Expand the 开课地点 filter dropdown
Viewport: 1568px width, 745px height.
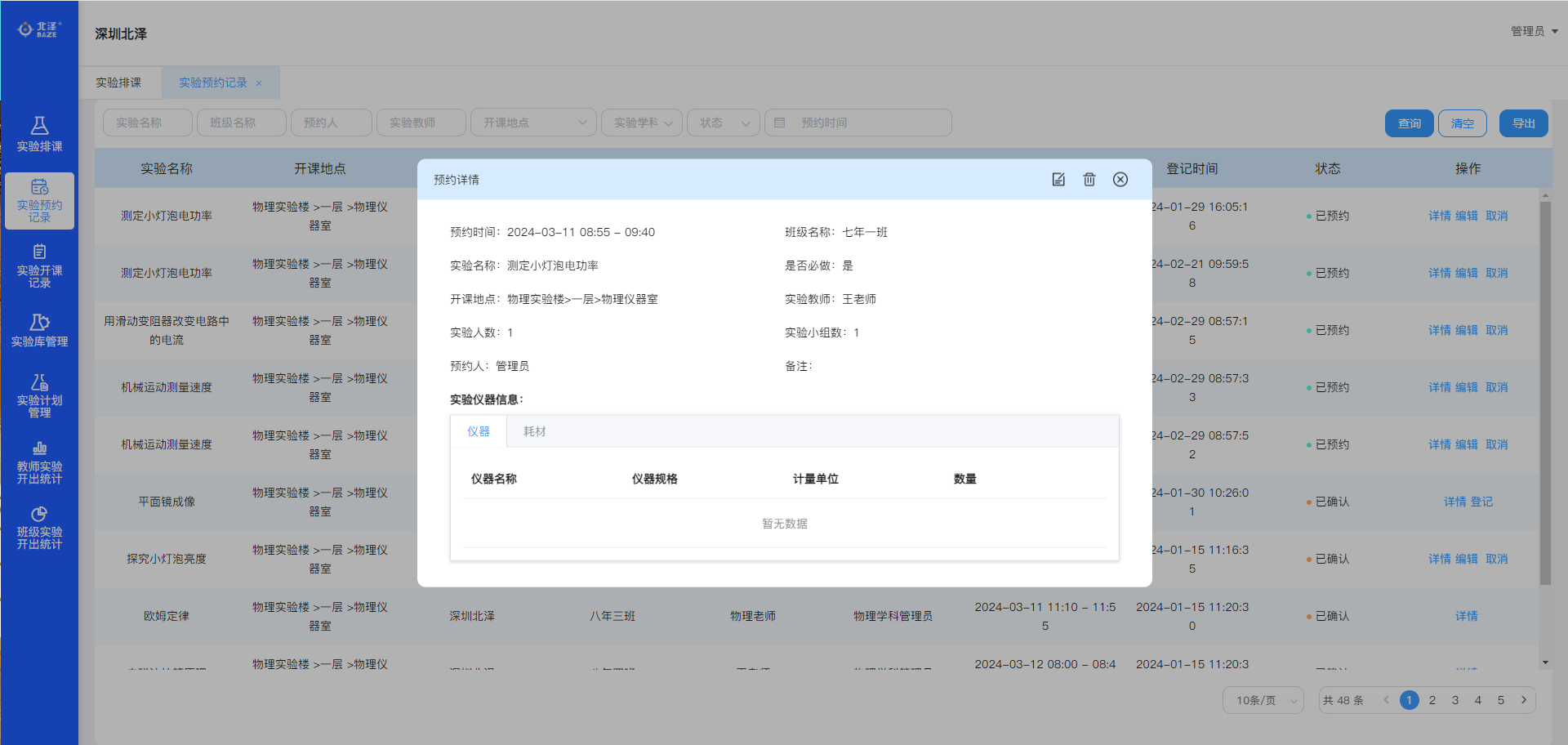click(x=532, y=123)
